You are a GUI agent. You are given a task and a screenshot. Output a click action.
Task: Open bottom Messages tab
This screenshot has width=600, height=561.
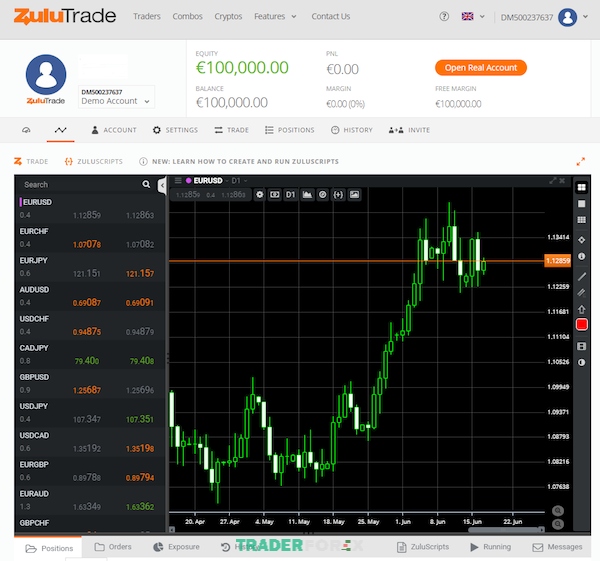point(558,547)
